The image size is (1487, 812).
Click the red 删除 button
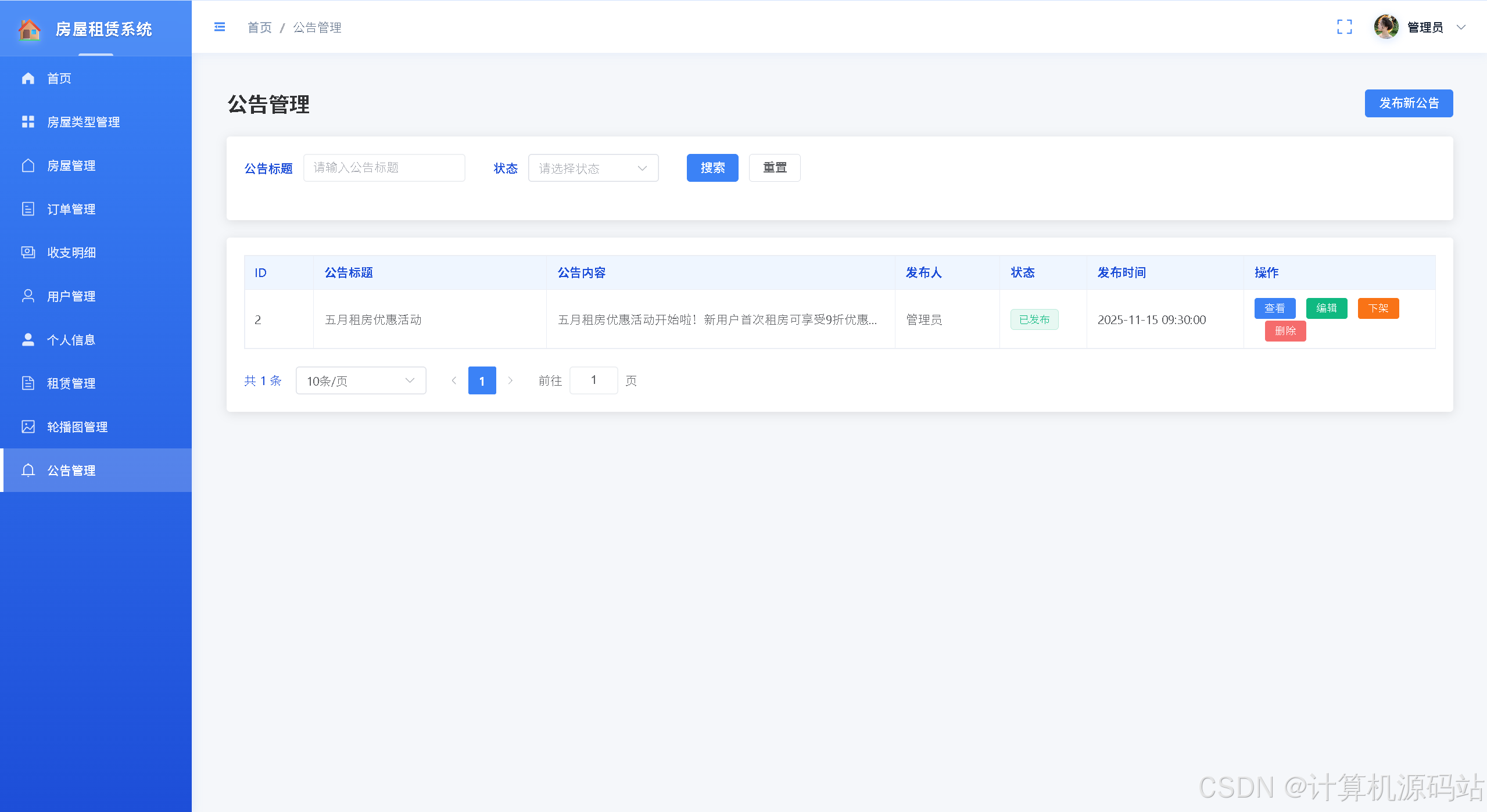[x=1285, y=331]
